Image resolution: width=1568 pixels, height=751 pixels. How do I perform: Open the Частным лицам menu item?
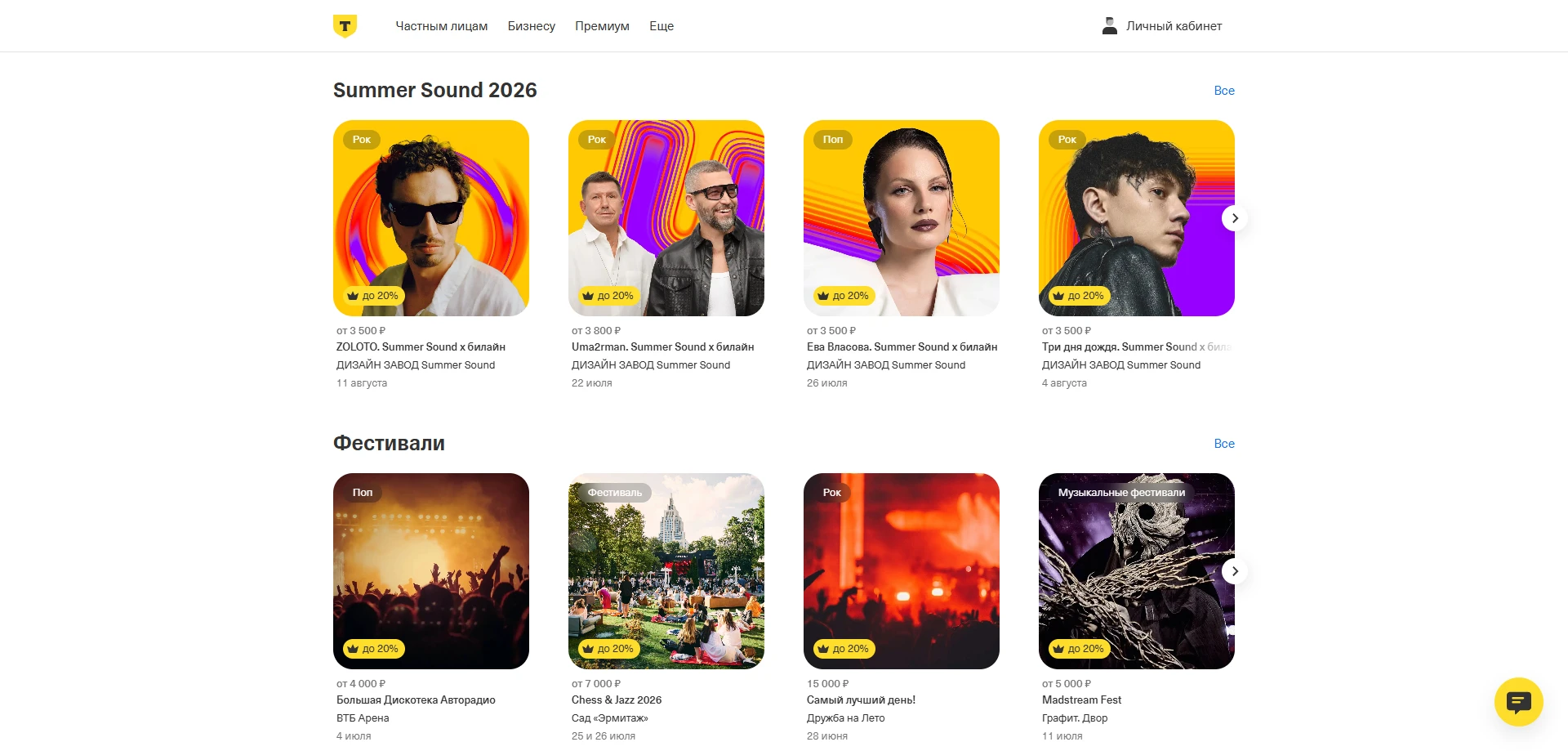click(442, 26)
